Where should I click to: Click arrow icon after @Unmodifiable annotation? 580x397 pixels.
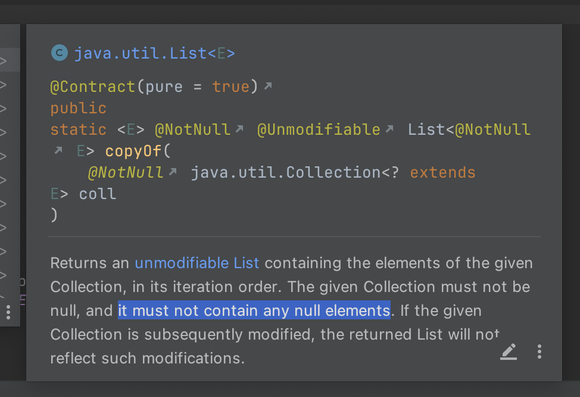[389, 128]
